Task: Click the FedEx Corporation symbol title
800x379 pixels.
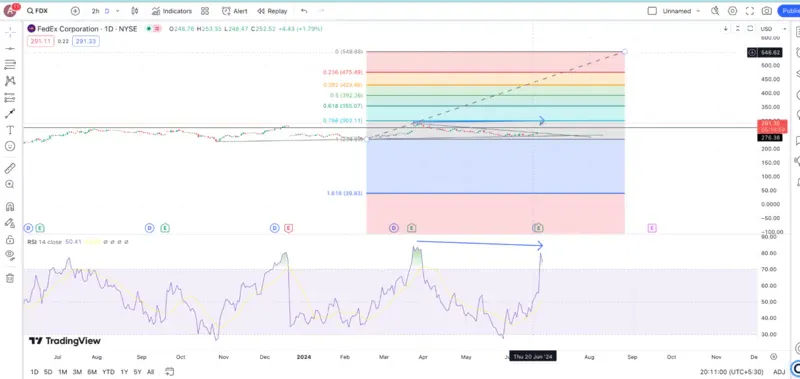Action: pos(87,29)
